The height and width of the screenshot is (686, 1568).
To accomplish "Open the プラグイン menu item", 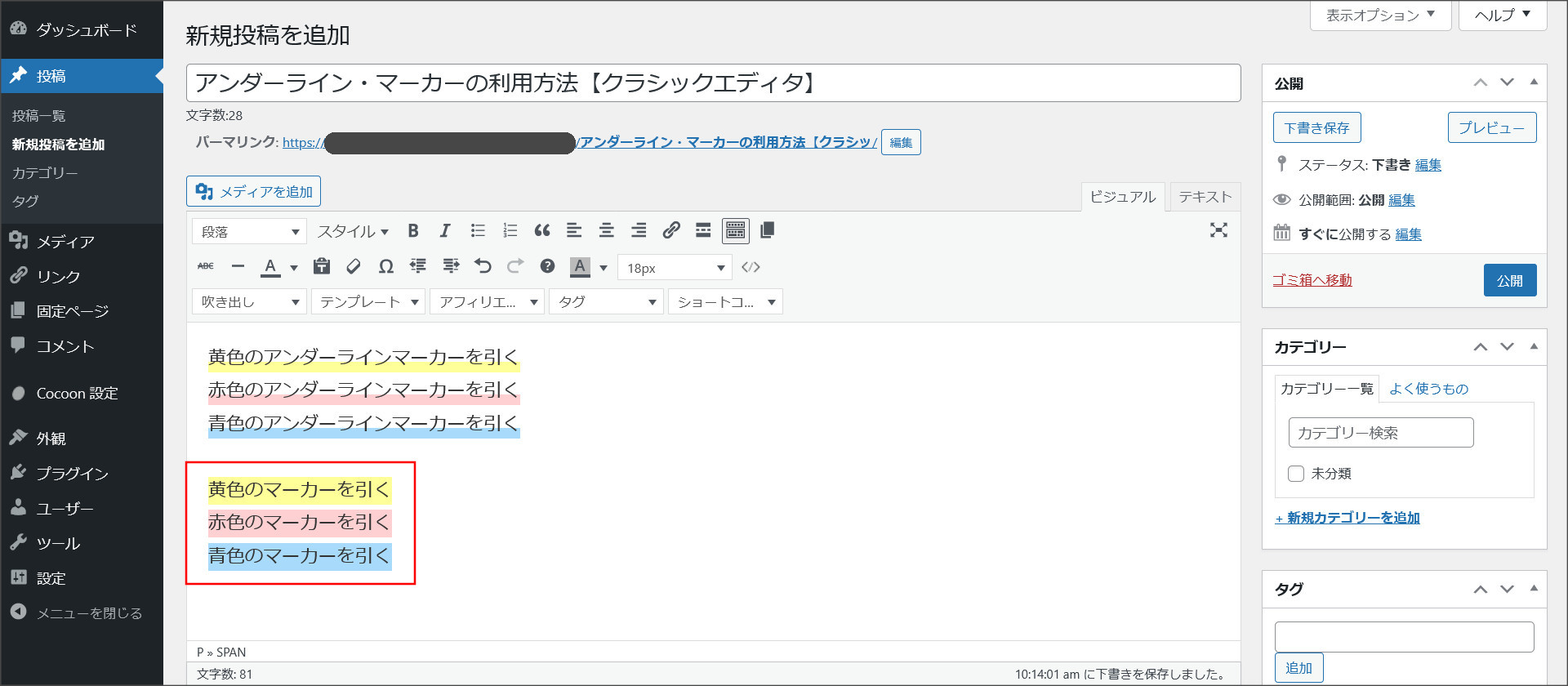I will pyautogui.click(x=82, y=473).
